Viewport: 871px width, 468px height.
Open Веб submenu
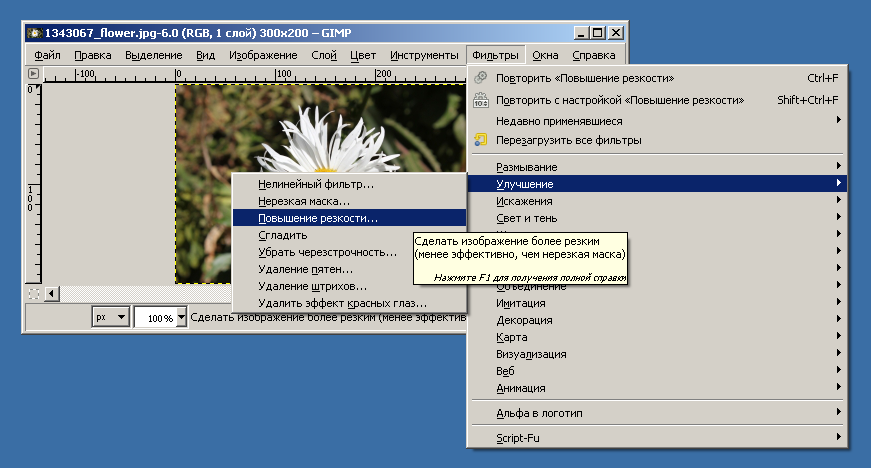pos(657,371)
